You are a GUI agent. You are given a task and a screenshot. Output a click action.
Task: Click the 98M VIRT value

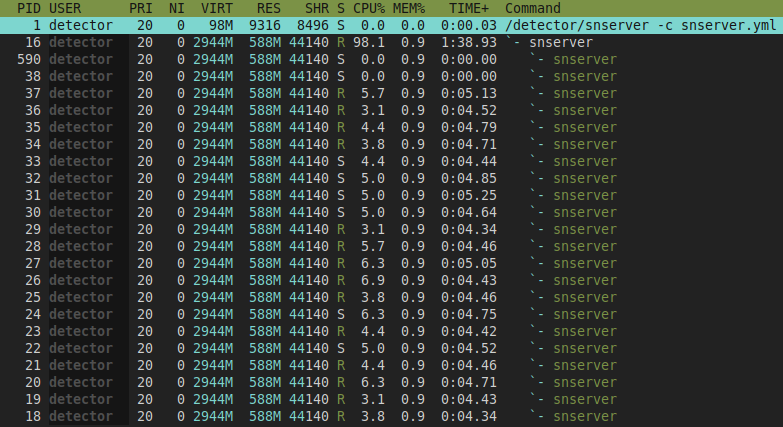[x=221, y=25]
